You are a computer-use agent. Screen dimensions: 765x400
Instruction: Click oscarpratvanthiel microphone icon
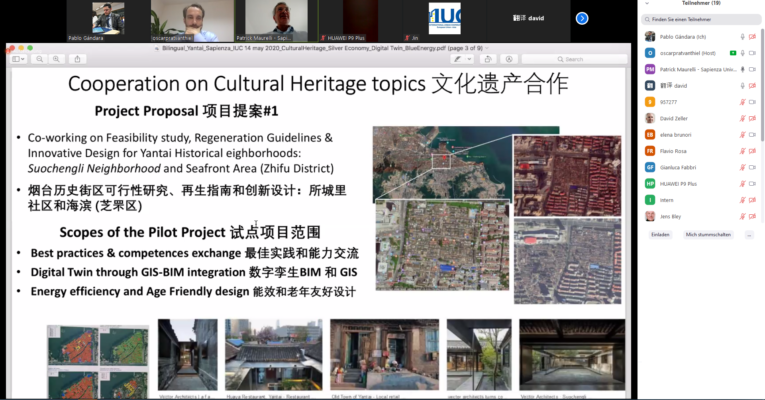(743, 53)
